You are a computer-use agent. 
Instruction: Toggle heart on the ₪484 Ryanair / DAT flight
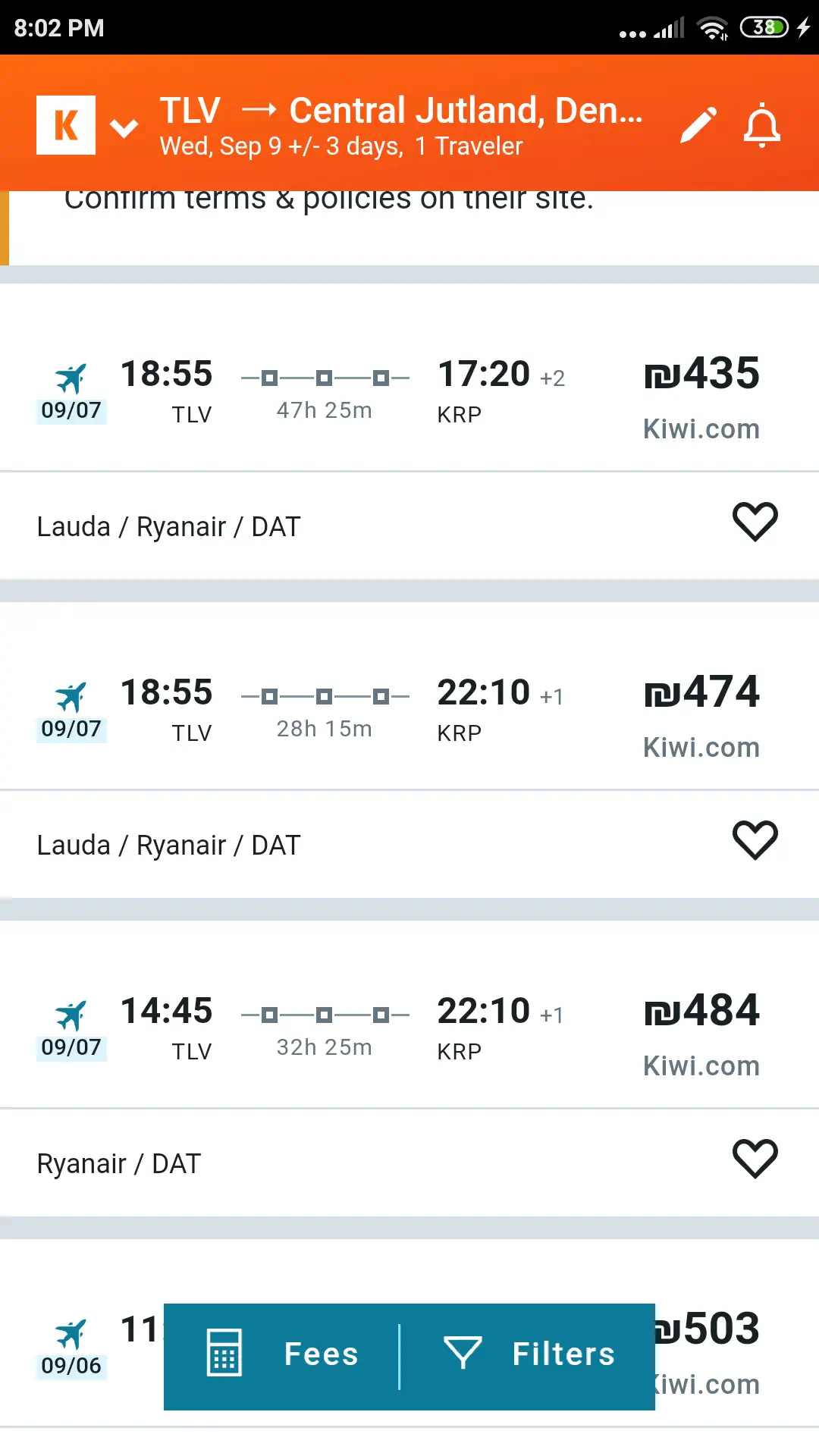coord(755,1159)
